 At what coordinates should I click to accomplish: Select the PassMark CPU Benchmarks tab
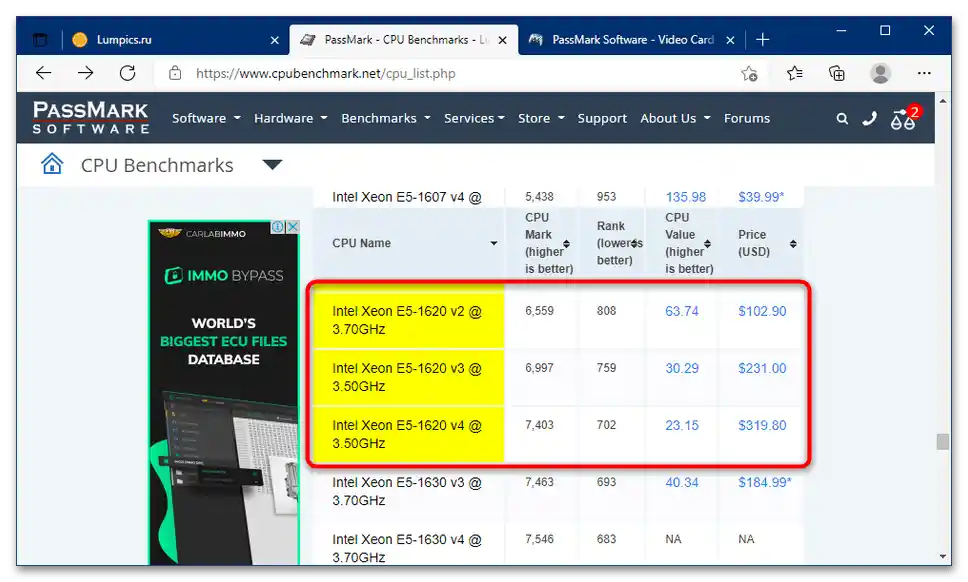click(404, 40)
